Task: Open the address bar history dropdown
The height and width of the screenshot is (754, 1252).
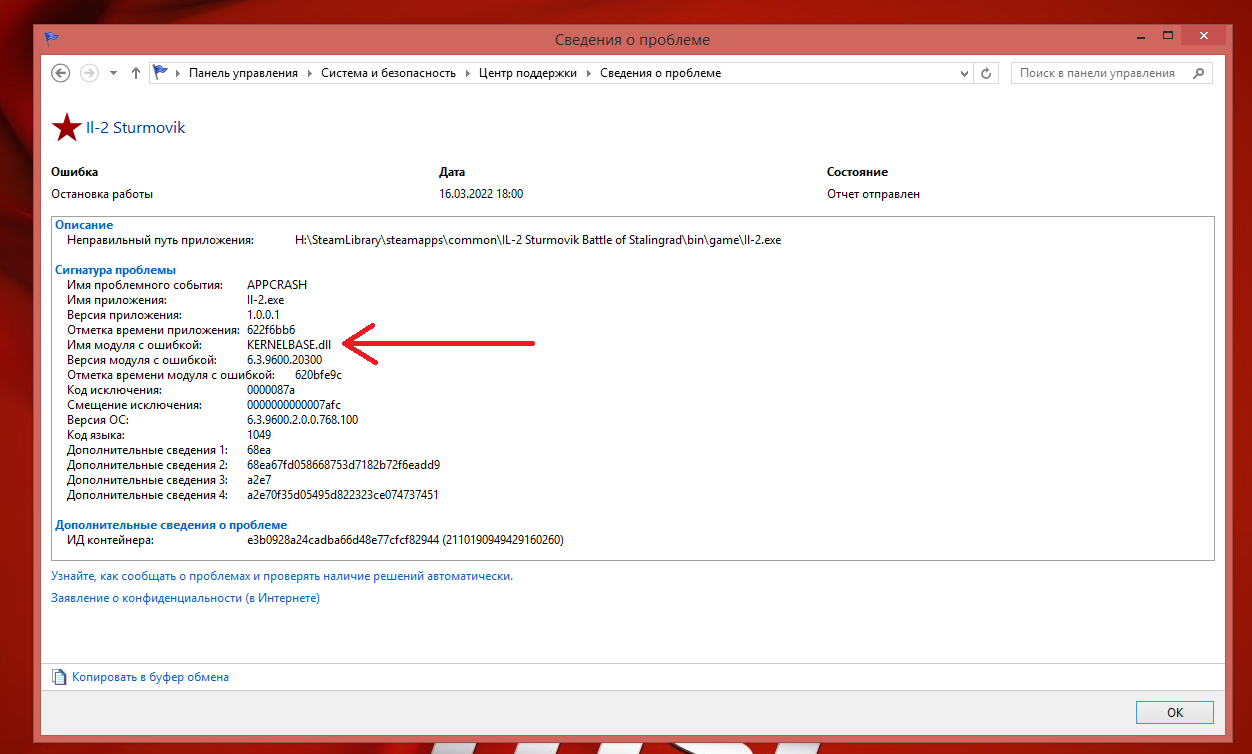Action: [x=964, y=73]
